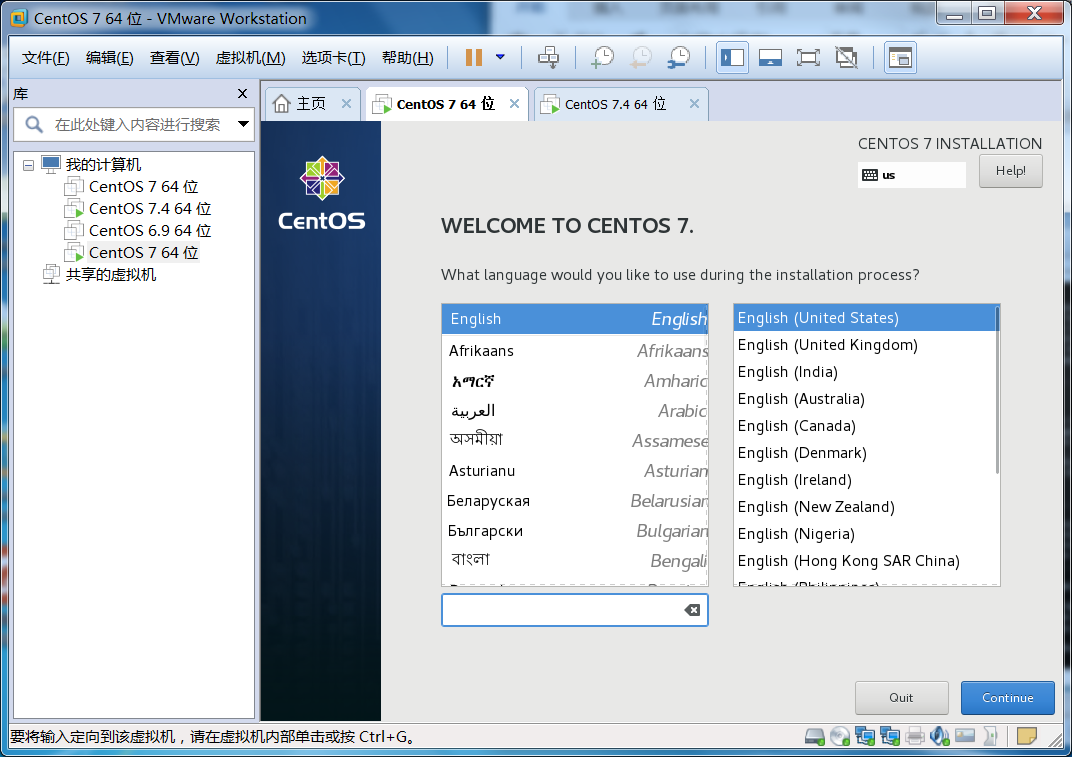Image resolution: width=1072 pixels, height=757 pixels.
Task: Choose English (Hong Kong SAR China) locale
Action: click(x=864, y=561)
